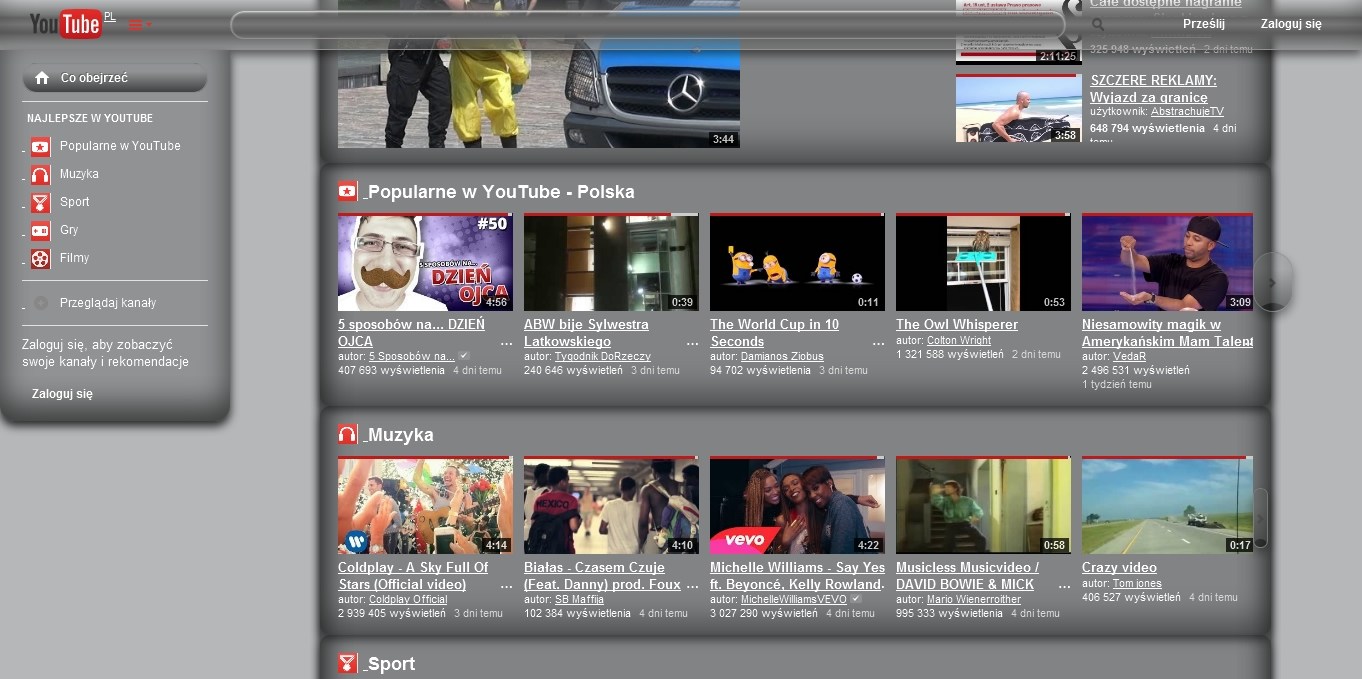Click the star icon of Popularne section header

[347, 191]
